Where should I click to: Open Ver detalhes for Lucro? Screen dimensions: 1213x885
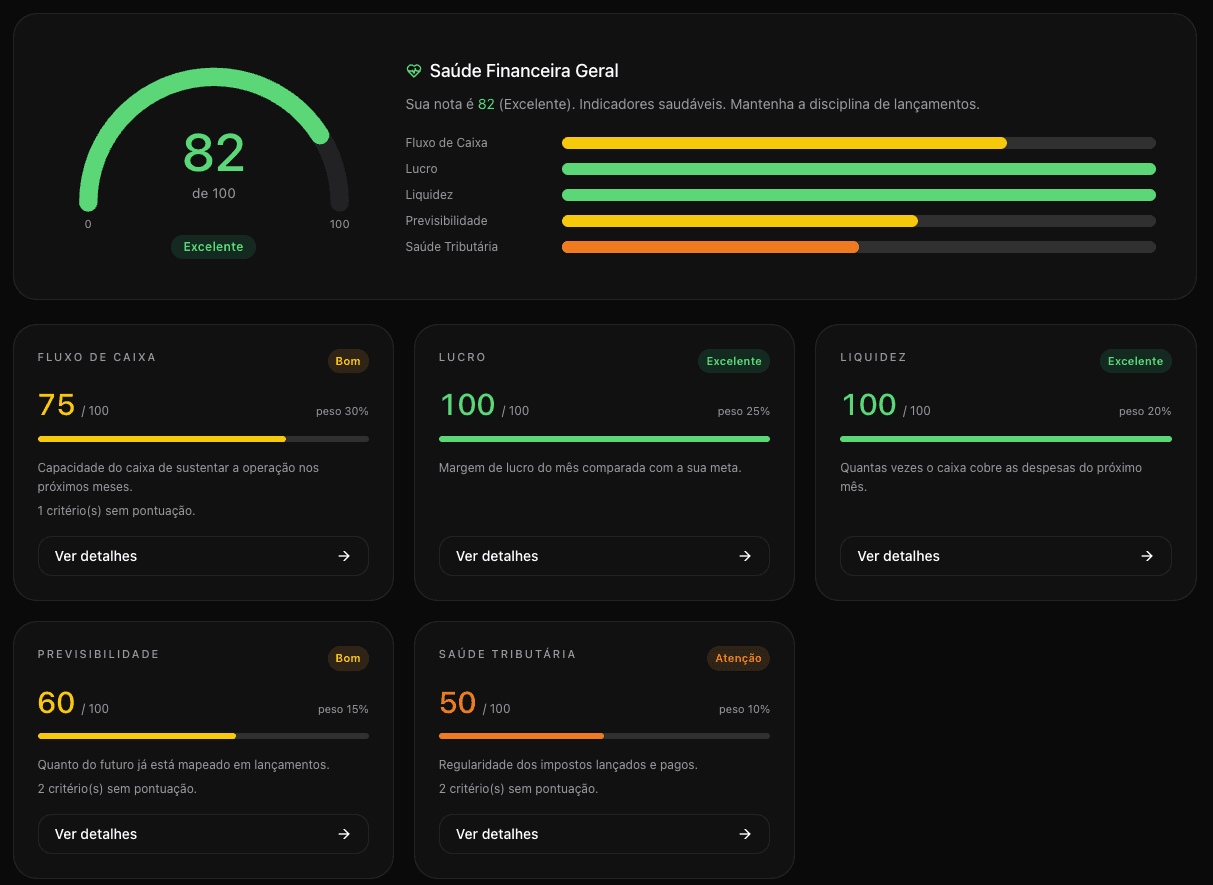pos(604,556)
